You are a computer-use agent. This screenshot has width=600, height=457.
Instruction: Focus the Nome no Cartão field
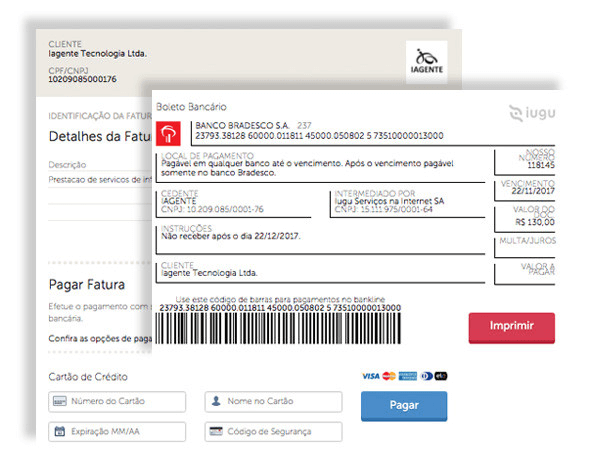pos(273,402)
